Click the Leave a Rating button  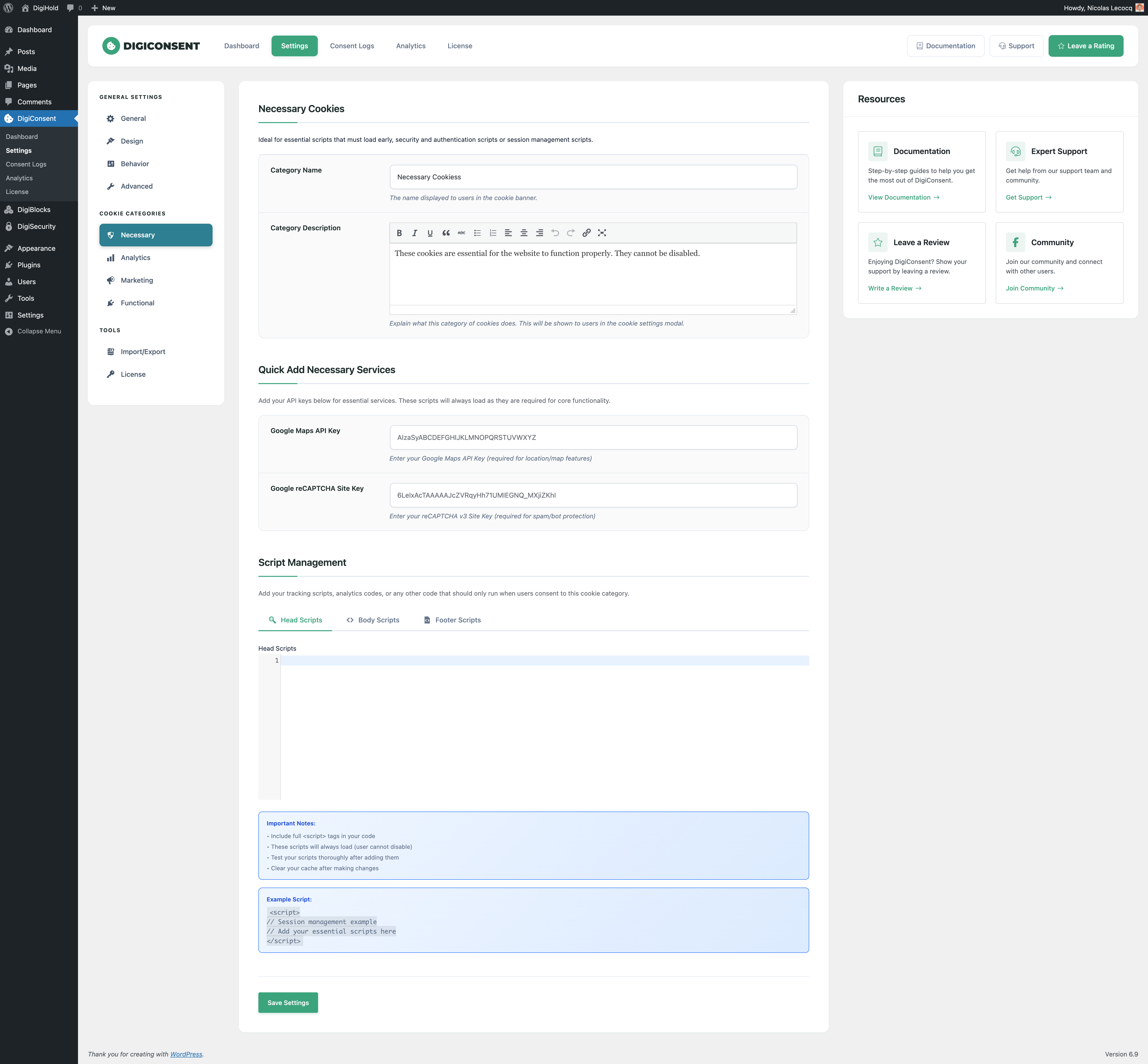coord(1085,46)
